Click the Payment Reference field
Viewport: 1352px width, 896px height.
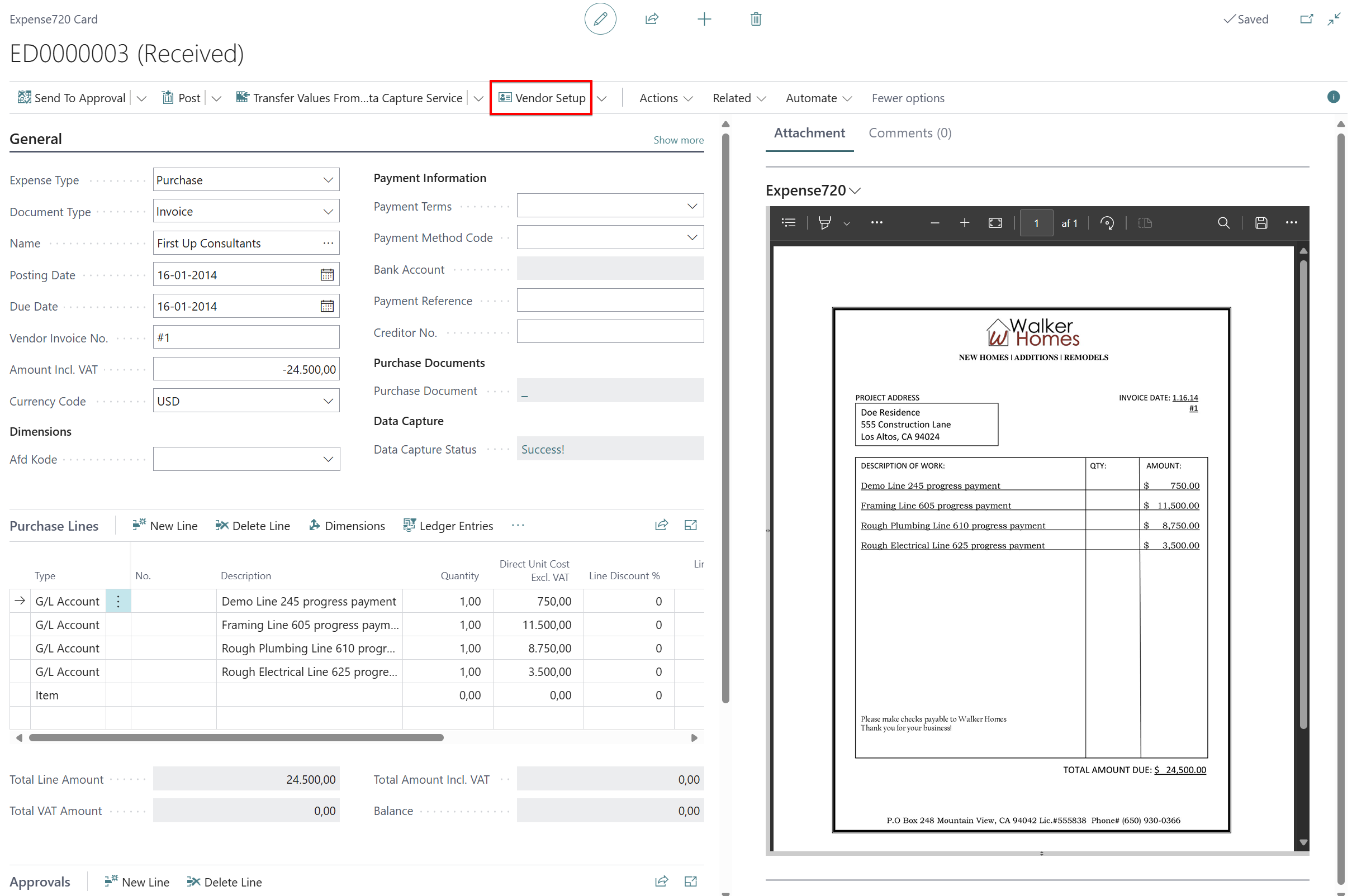[x=610, y=300]
